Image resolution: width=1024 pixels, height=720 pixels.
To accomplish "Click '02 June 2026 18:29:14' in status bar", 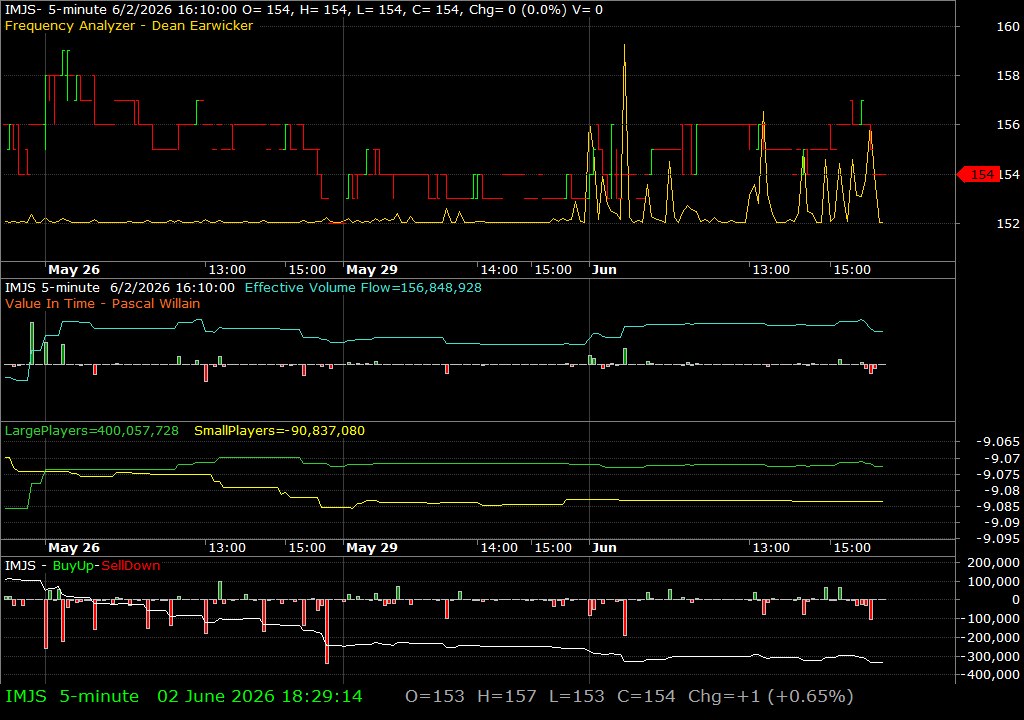I will pyautogui.click(x=260, y=696).
